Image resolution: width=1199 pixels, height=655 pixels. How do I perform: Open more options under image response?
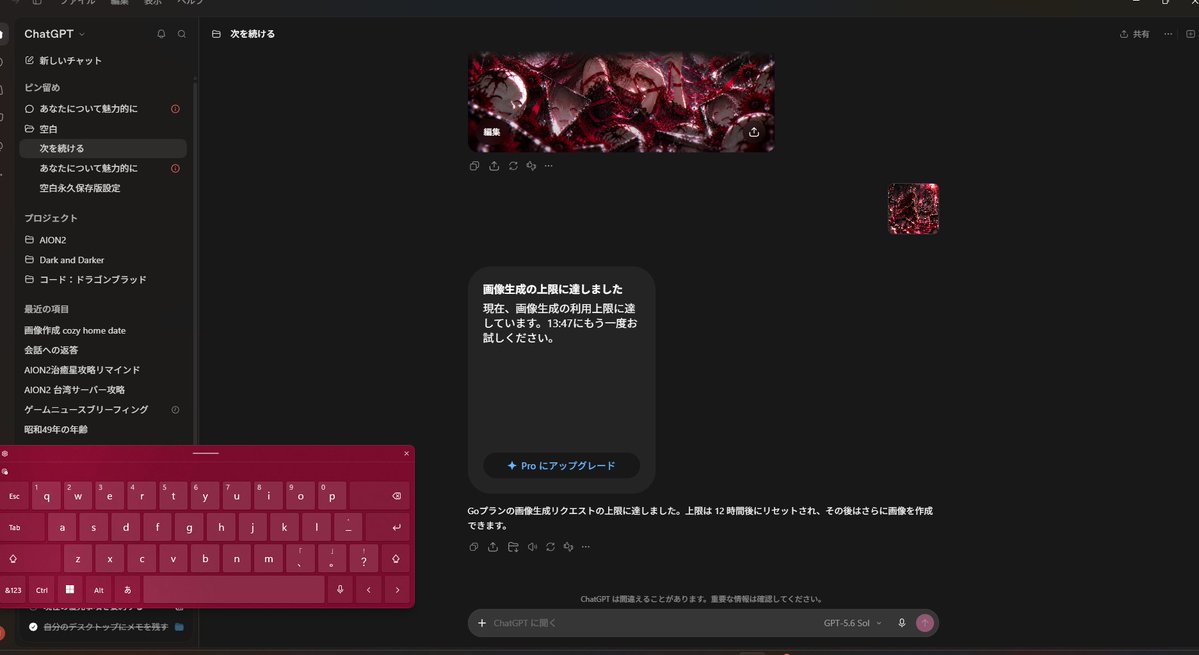click(x=549, y=166)
